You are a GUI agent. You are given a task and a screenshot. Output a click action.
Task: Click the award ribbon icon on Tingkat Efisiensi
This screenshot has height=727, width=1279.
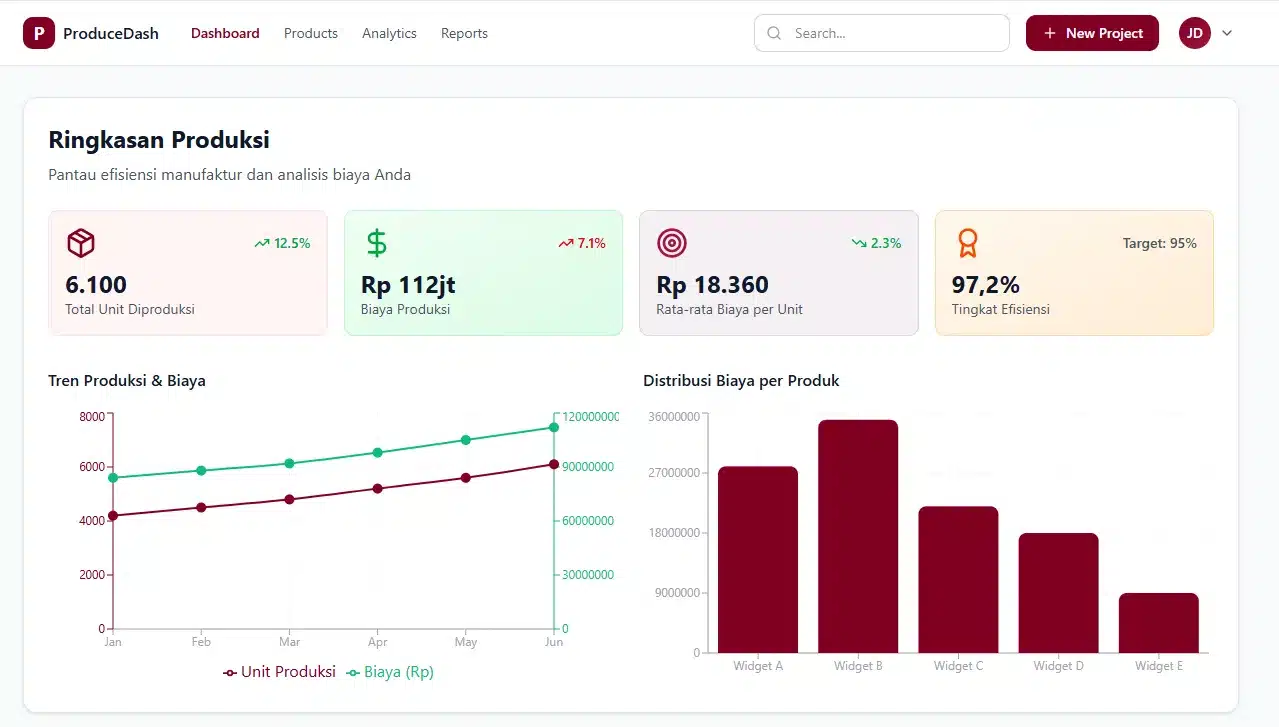967,243
